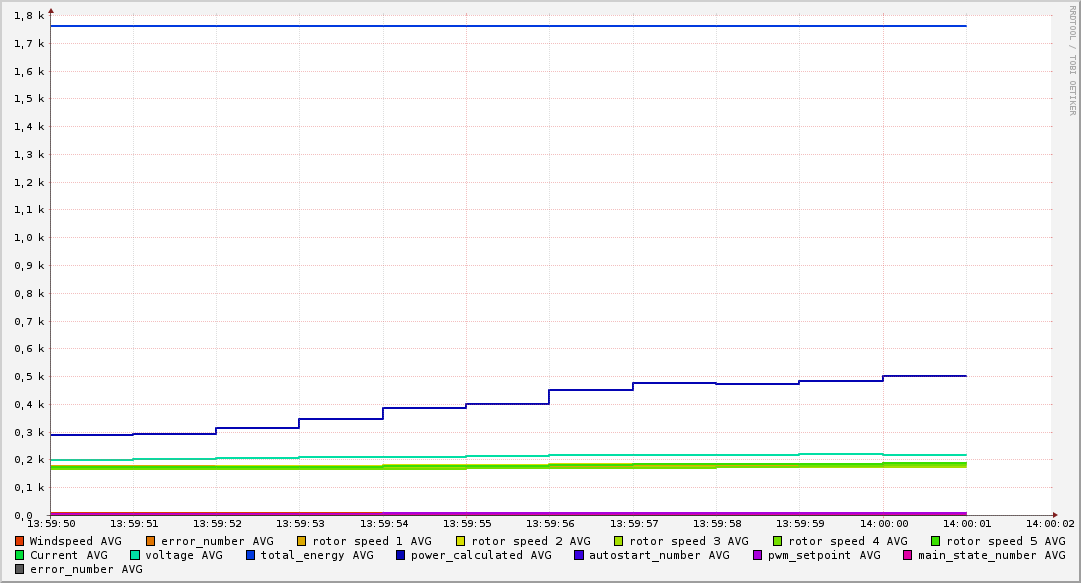Click the grey error_number AVG swatch
This screenshot has width=1081, height=583.
point(20,569)
